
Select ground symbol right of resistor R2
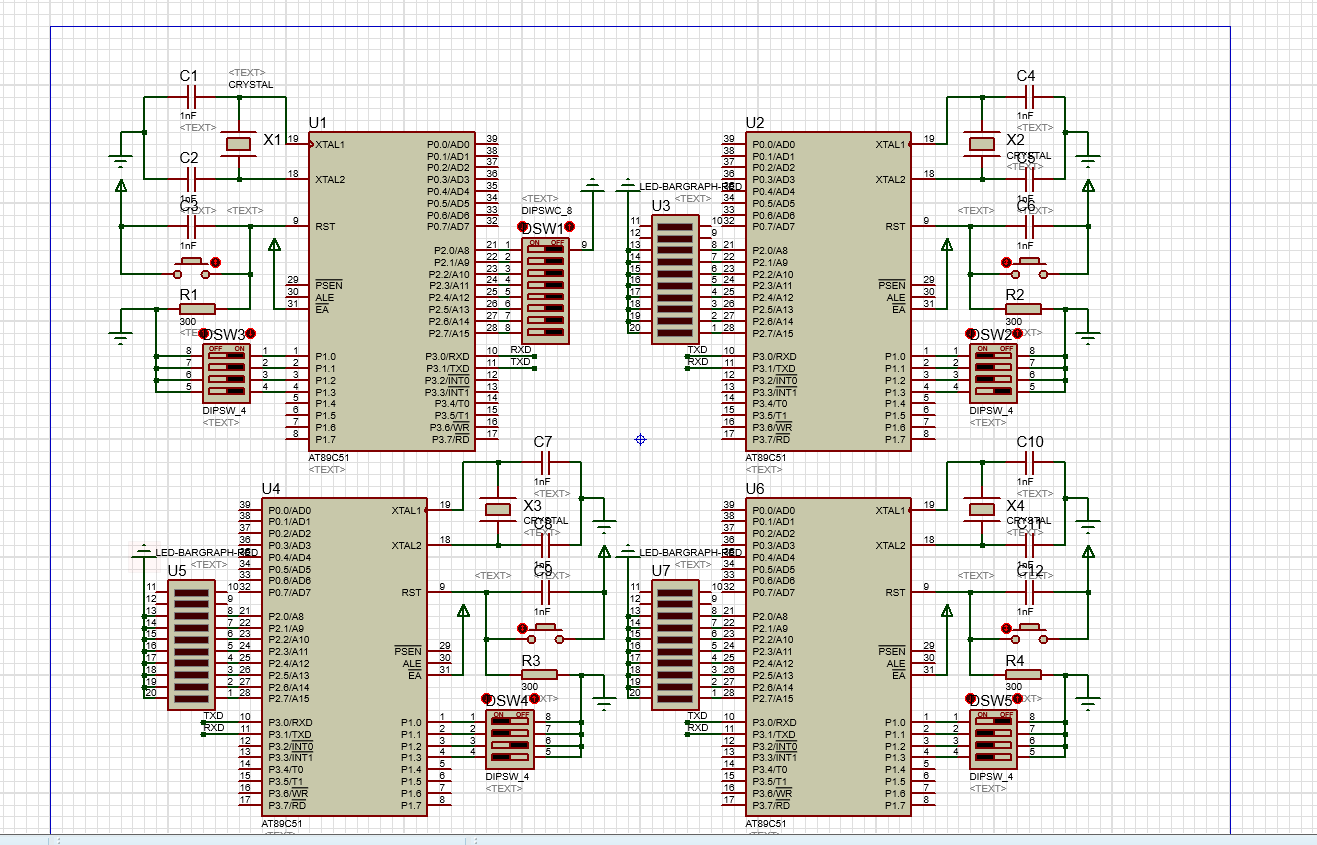pos(1089,336)
